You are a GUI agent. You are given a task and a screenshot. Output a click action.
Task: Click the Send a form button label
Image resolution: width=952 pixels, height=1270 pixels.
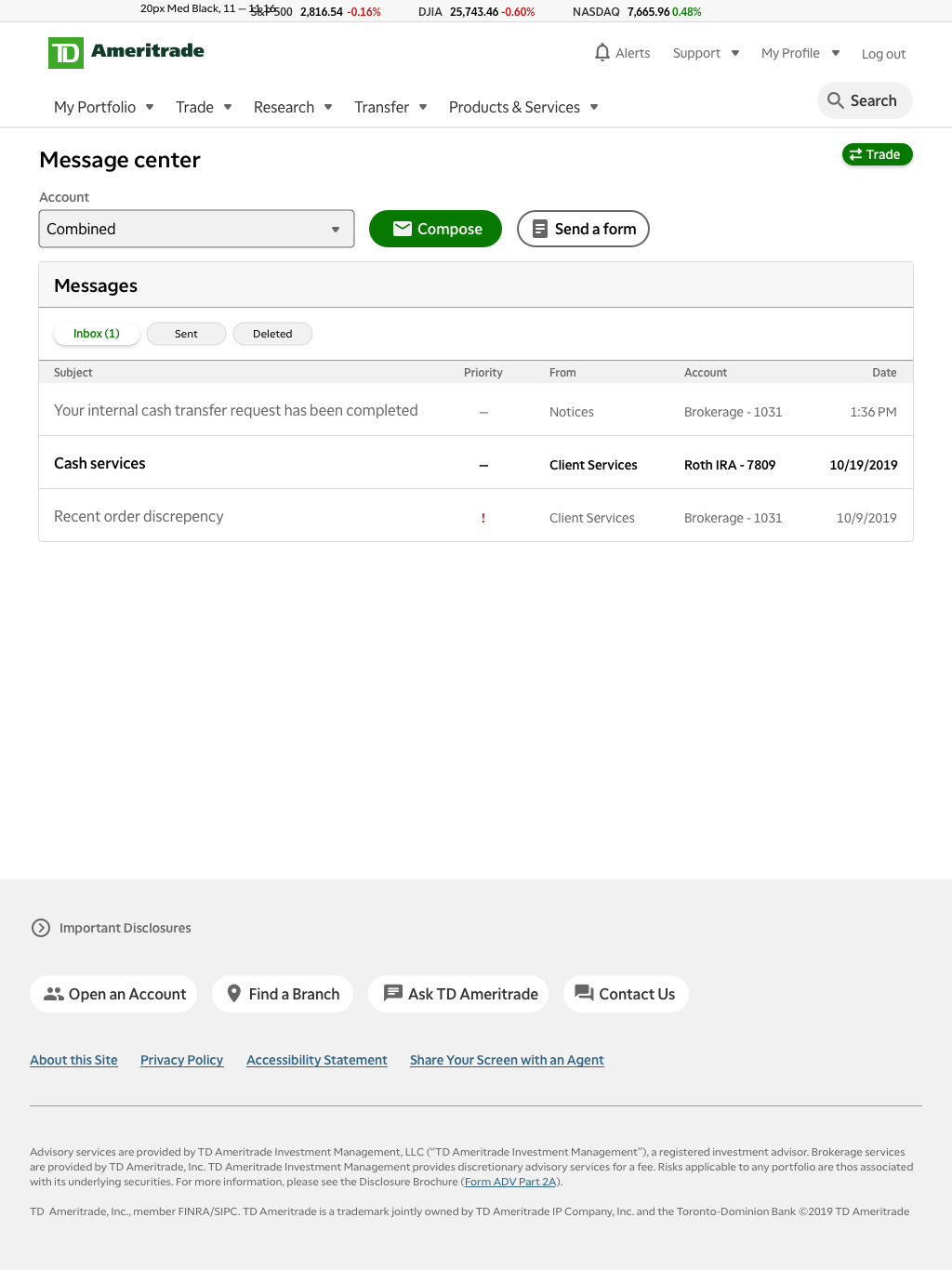[x=596, y=229]
